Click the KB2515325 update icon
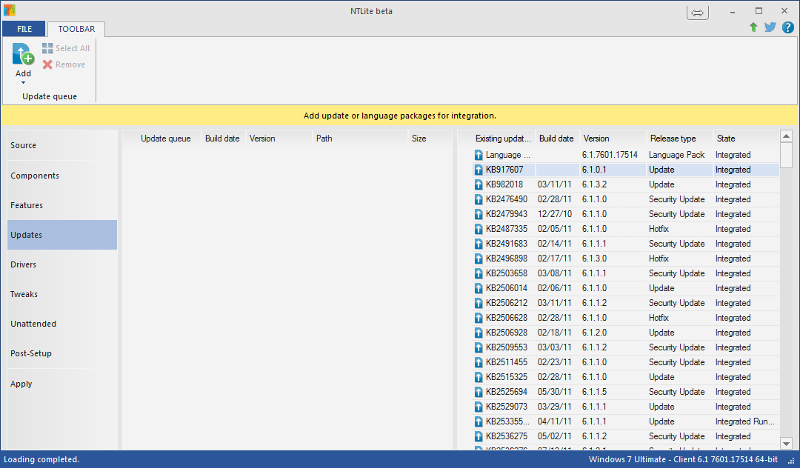The image size is (800, 468). (x=479, y=377)
